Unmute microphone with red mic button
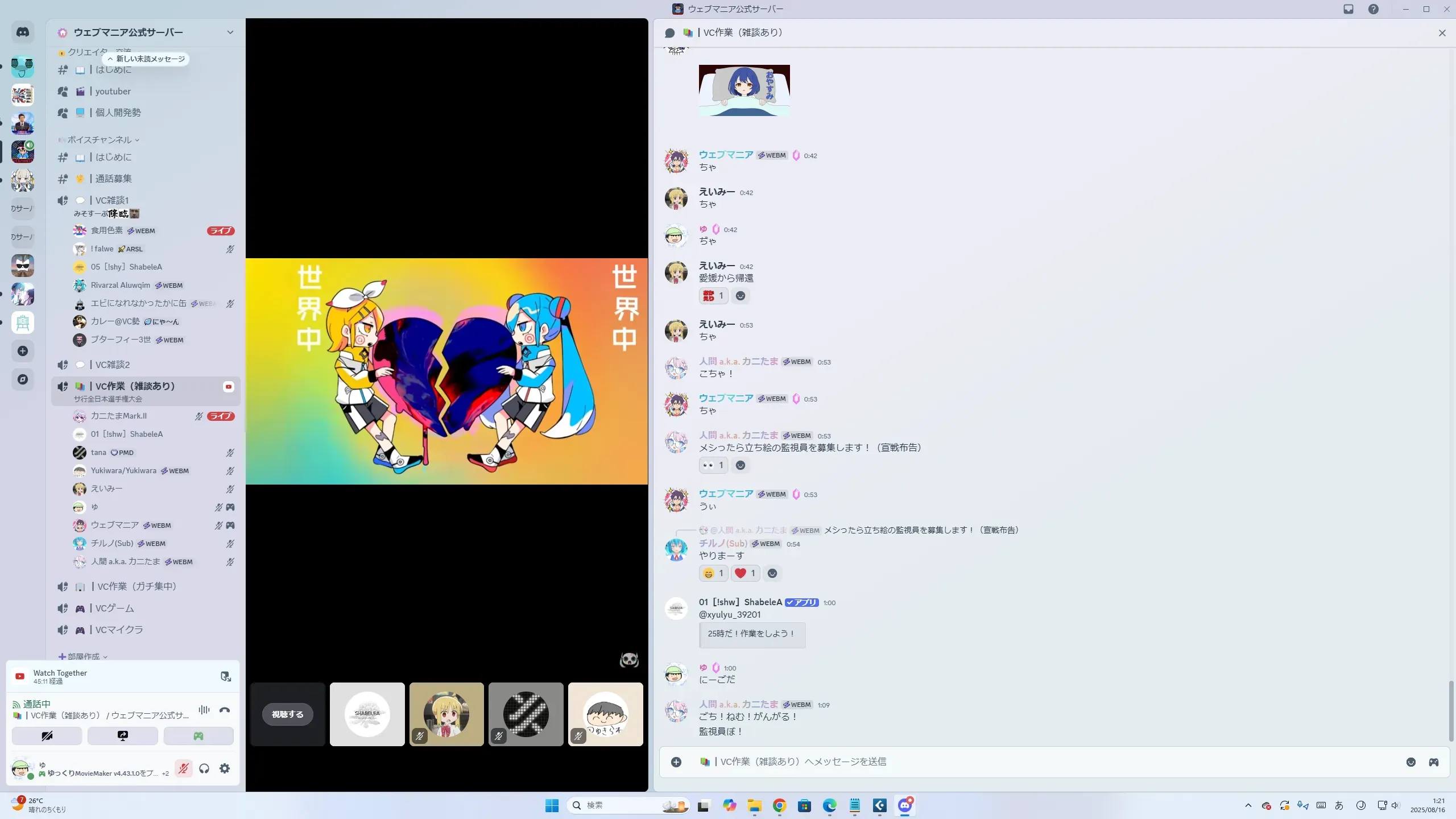 183,768
